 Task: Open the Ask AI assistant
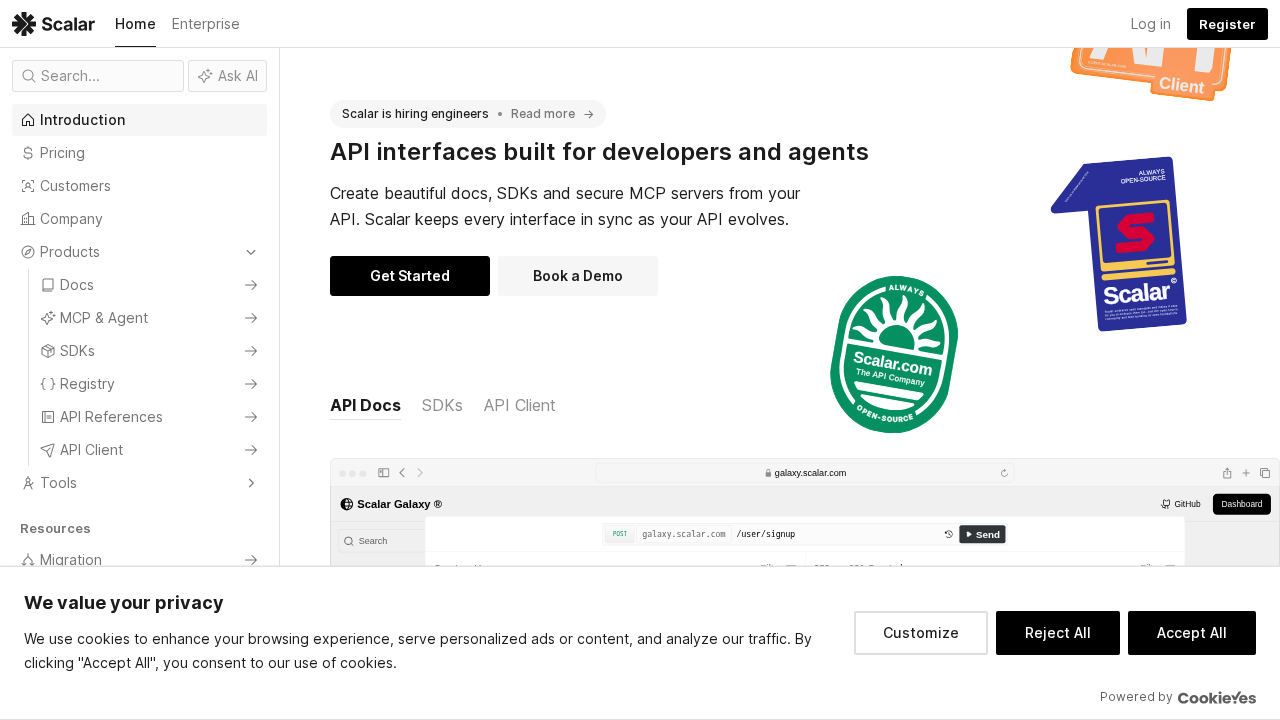[x=227, y=76]
